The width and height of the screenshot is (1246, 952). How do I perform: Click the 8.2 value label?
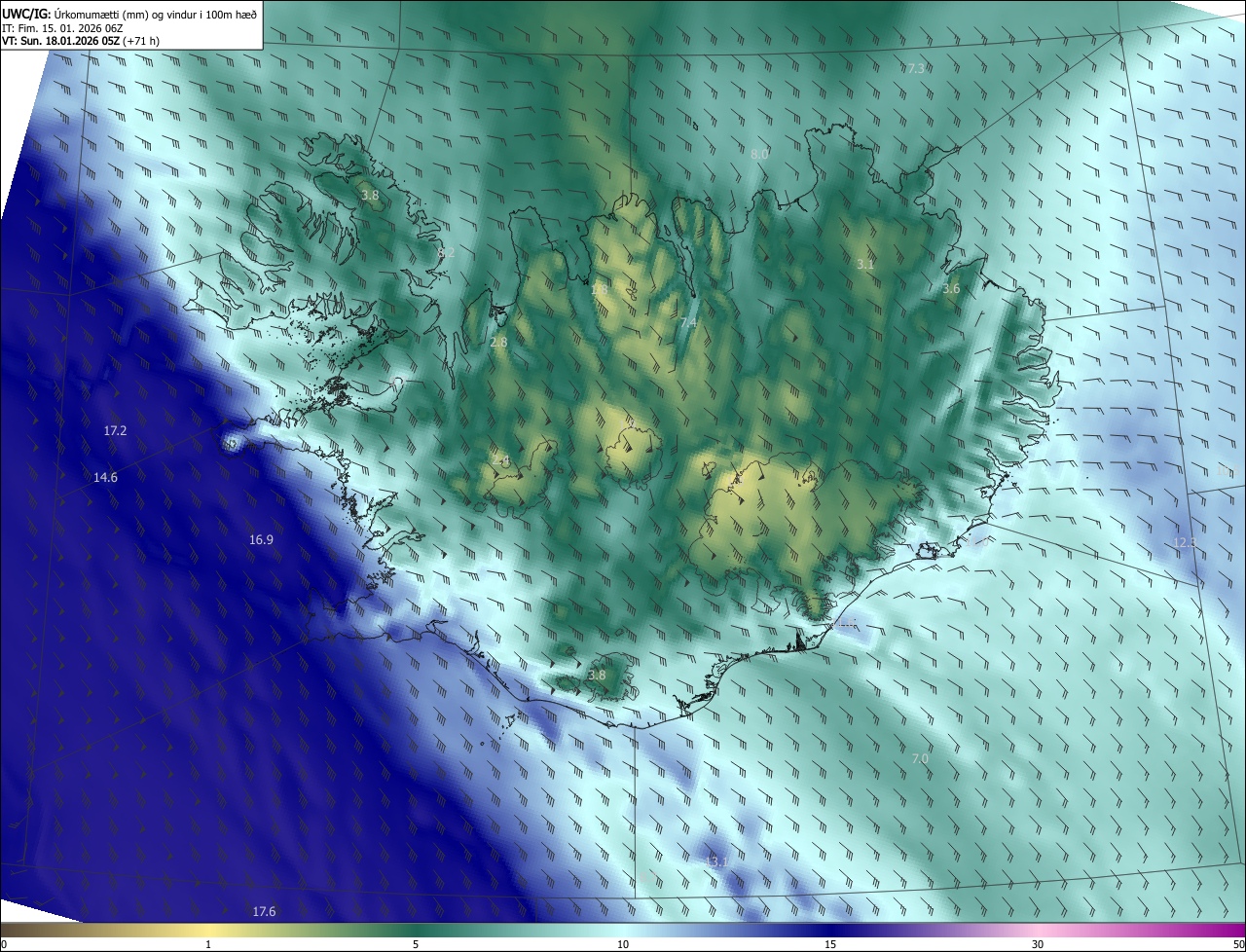pyautogui.click(x=447, y=253)
